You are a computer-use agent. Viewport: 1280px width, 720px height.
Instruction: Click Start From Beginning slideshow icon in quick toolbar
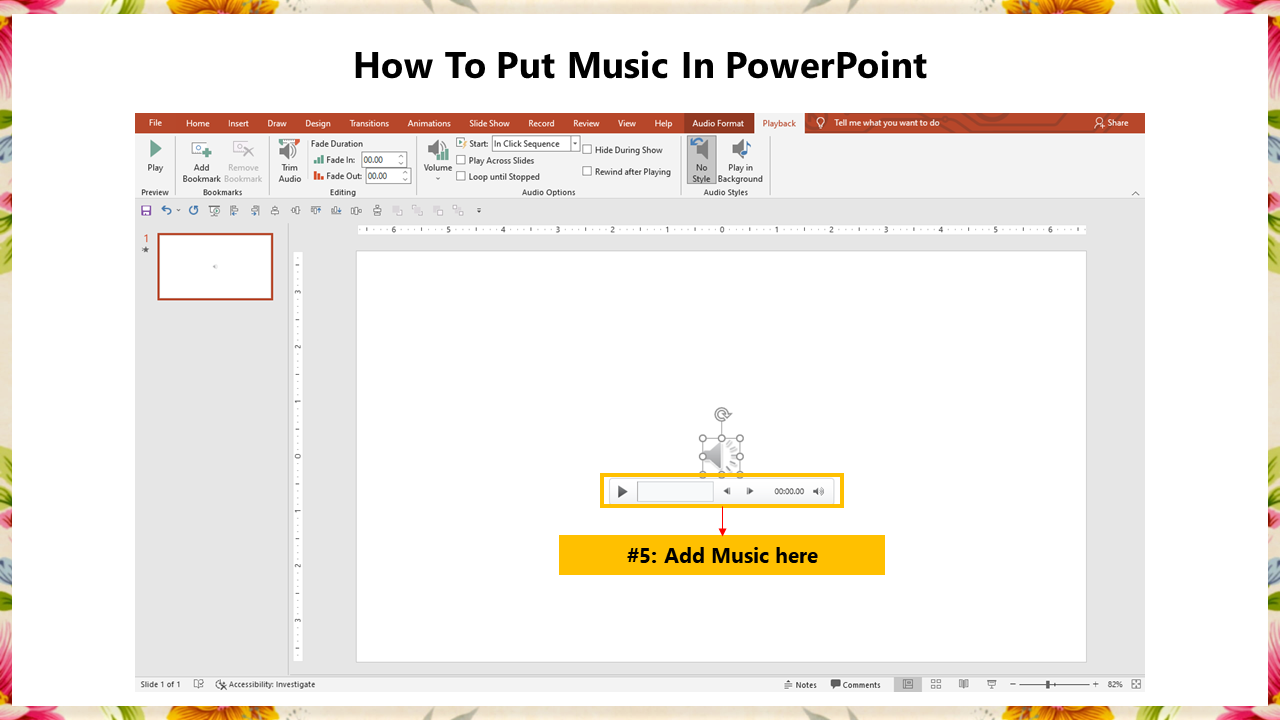(214, 210)
